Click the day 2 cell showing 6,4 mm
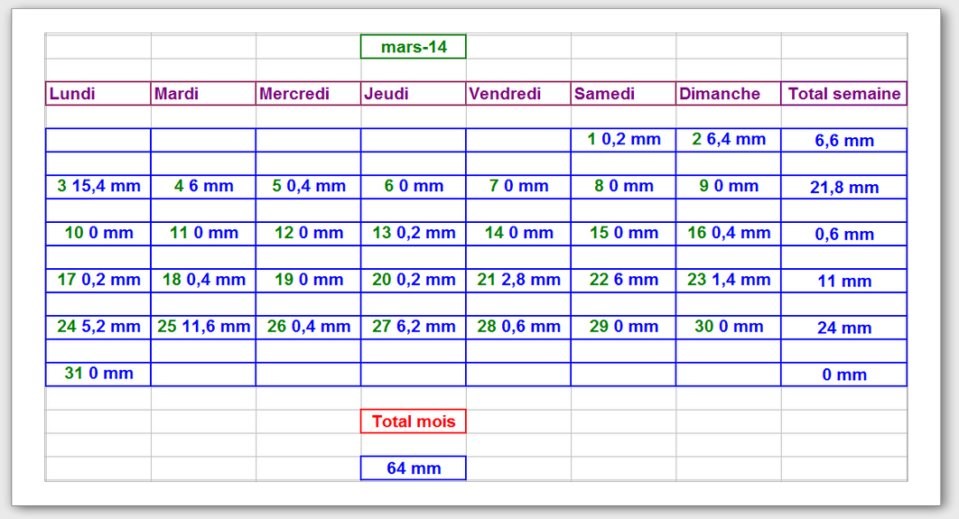959x519 pixels. click(x=728, y=140)
